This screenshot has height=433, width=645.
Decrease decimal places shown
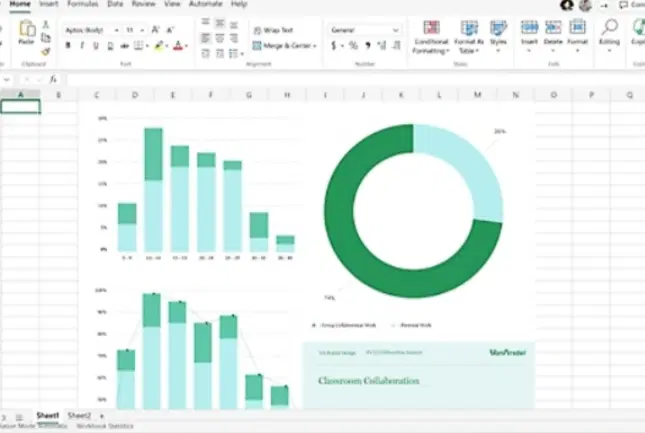[397, 45]
